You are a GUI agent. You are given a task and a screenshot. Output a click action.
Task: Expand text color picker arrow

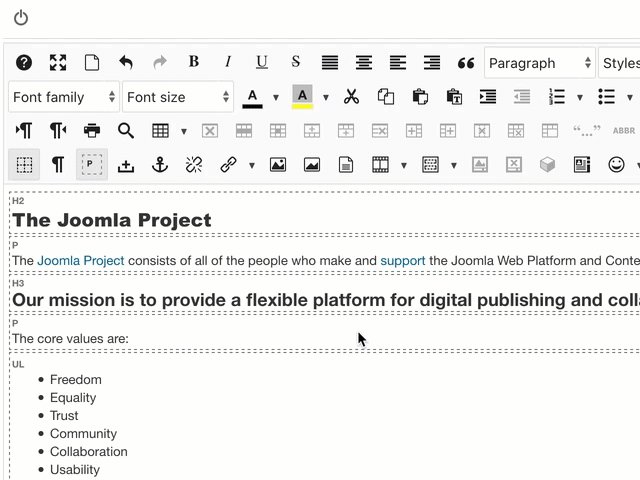coord(276,98)
